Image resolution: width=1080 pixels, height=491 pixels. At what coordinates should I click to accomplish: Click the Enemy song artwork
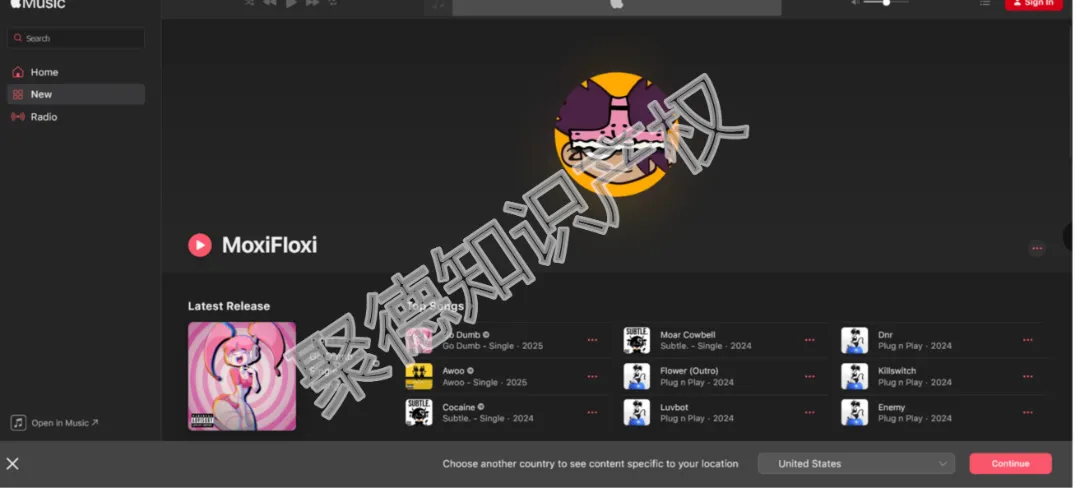pyautogui.click(x=854, y=412)
